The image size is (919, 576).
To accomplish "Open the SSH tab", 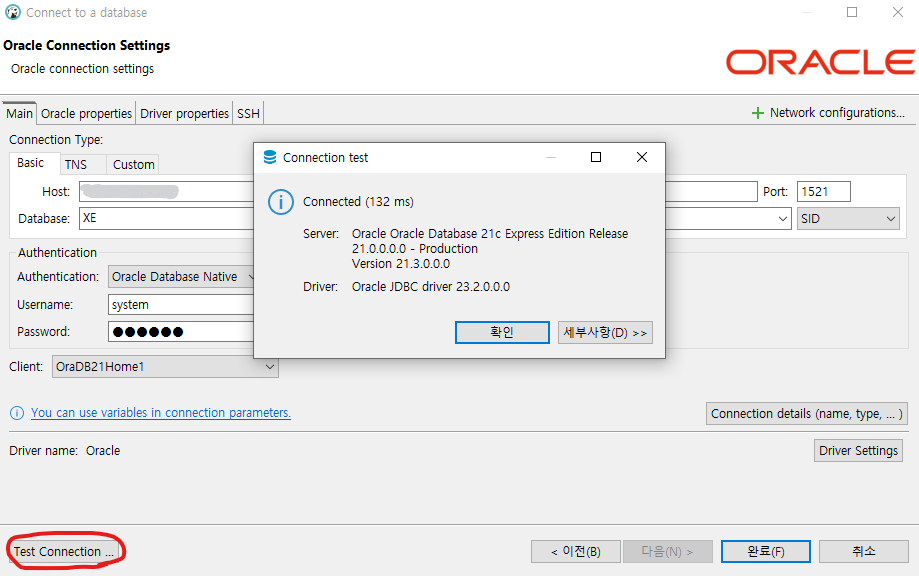I will (248, 114).
